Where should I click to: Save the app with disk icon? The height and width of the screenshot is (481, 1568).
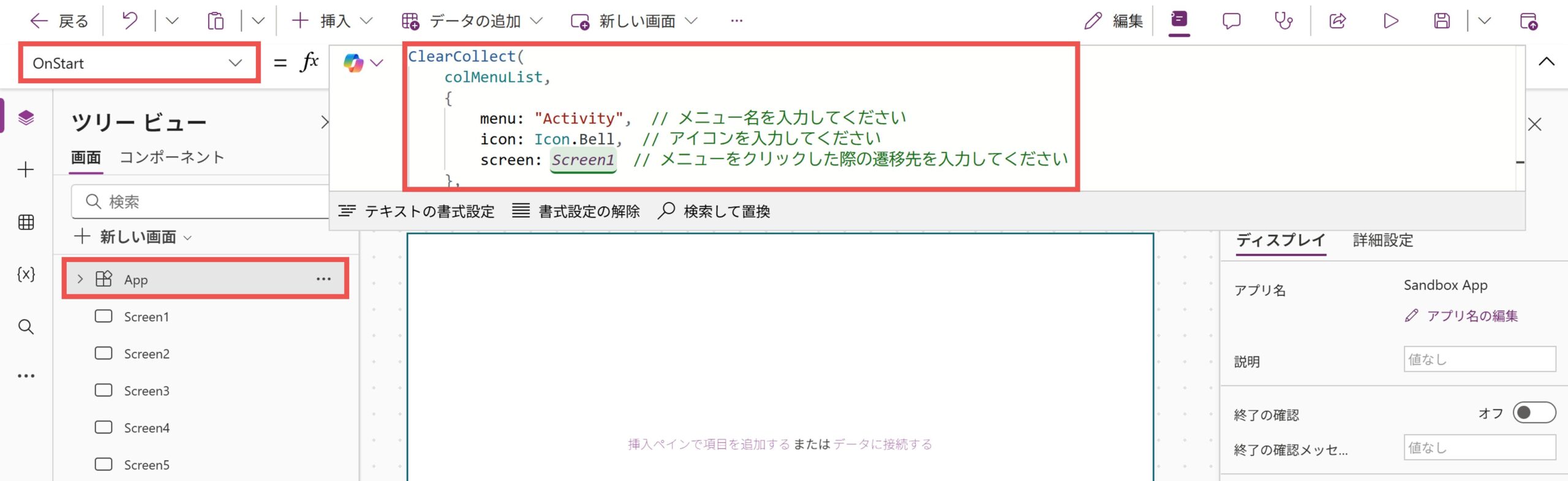[x=1442, y=21]
